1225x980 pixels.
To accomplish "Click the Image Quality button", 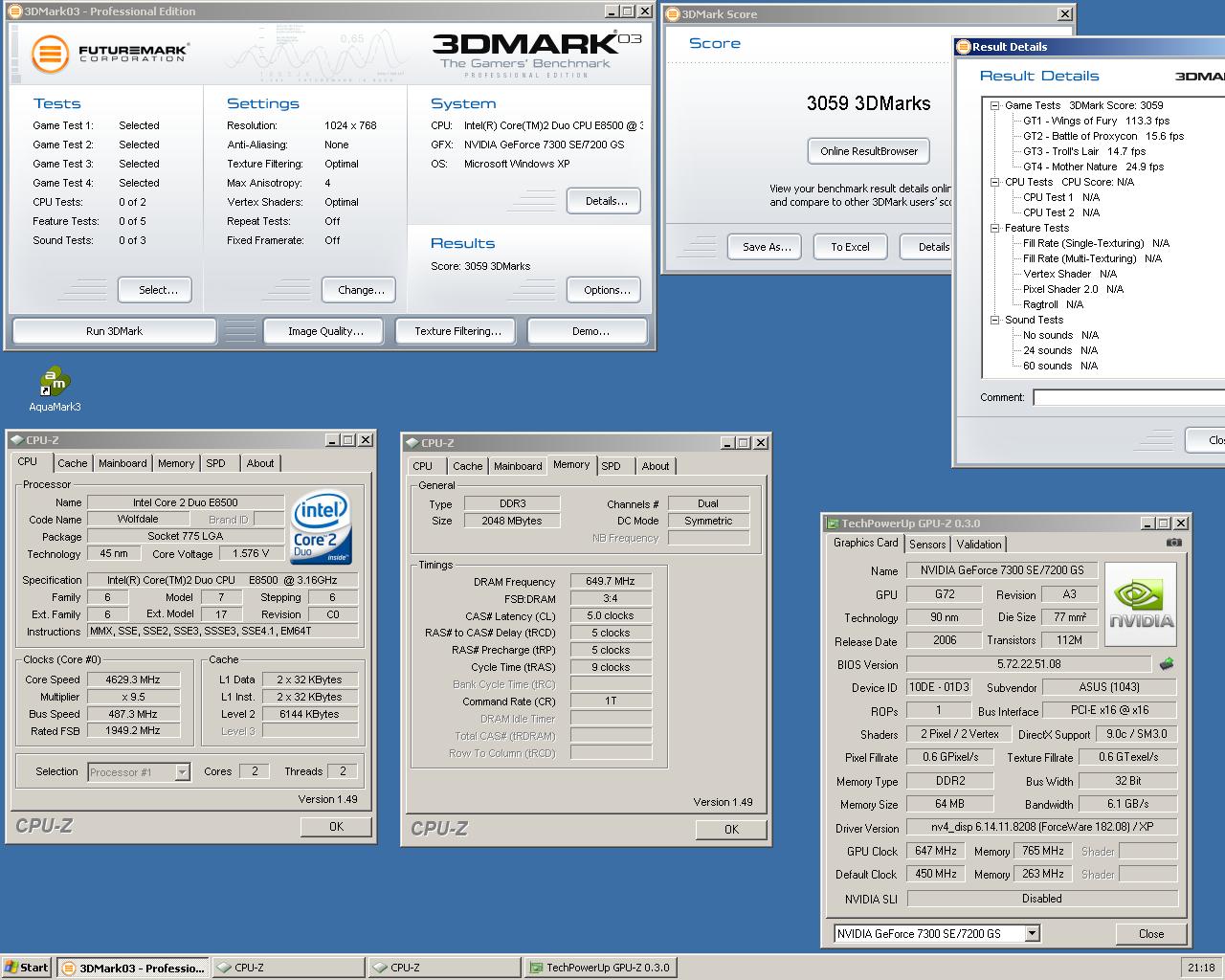I will (325, 331).
